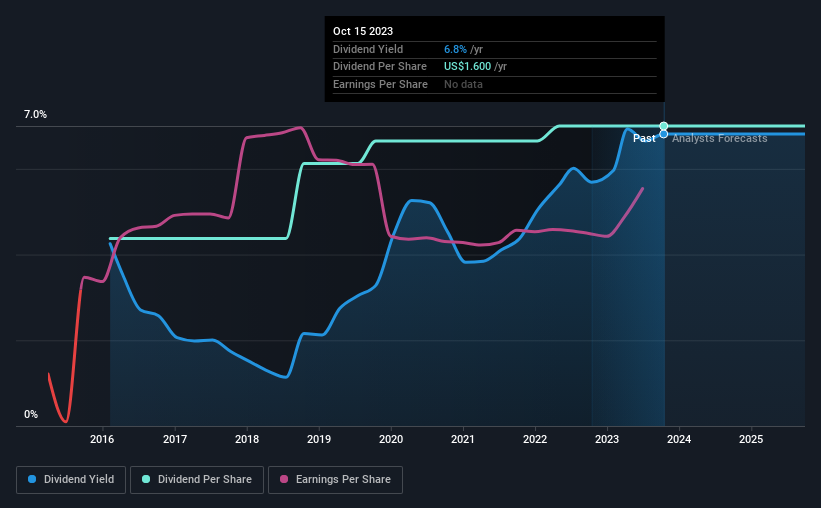Click the 2023 x-axis label
This screenshot has height=508, width=821.
[x=607, y=439]
